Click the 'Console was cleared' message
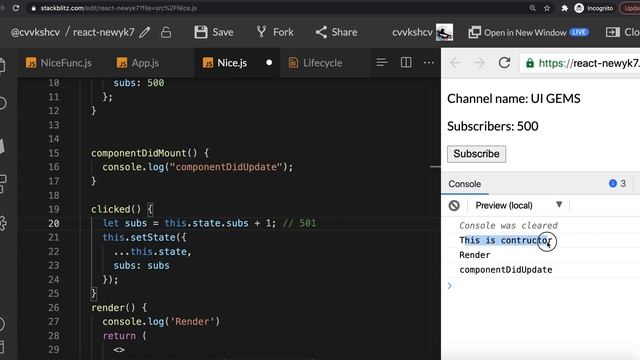Screen dimensions: 640x360 point(508,225)
